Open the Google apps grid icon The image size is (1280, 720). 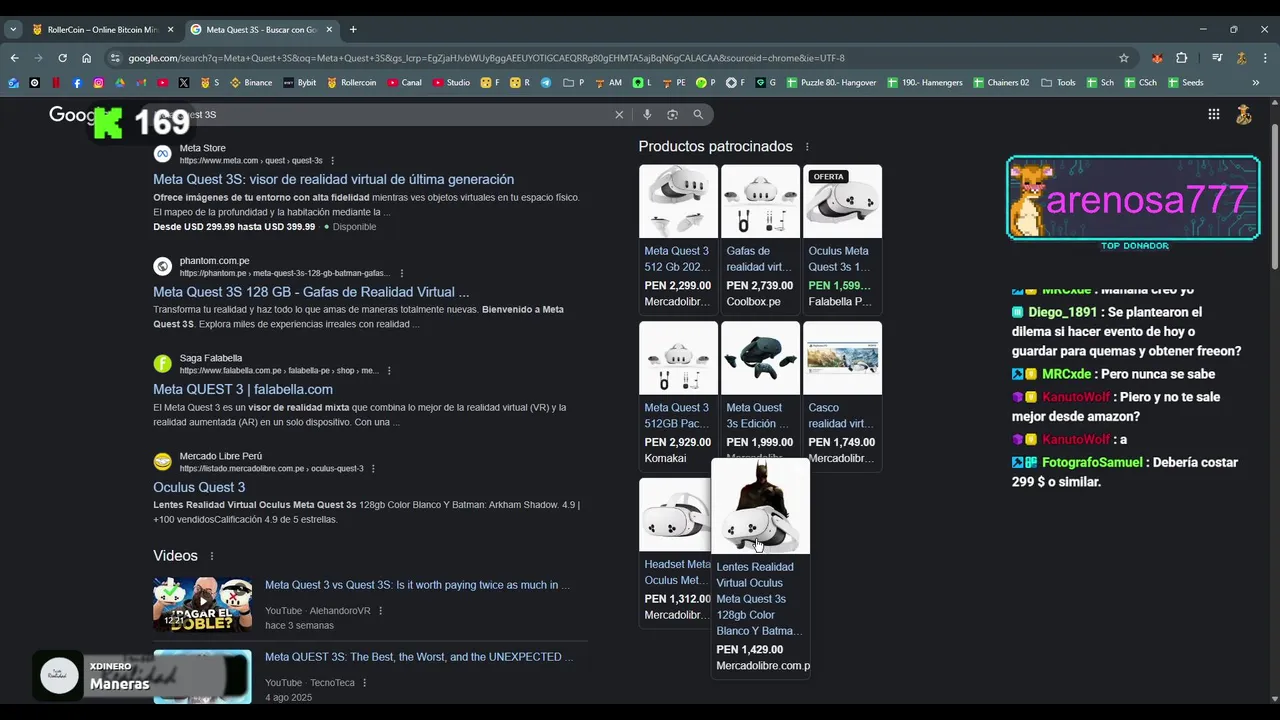(1214, 114)
